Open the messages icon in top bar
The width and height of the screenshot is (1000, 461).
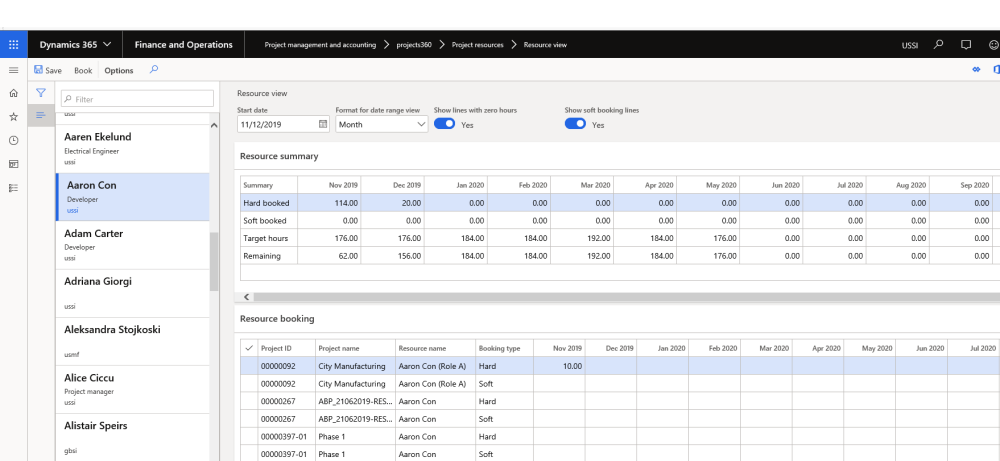pyautogui.click(x=966, y=45)
